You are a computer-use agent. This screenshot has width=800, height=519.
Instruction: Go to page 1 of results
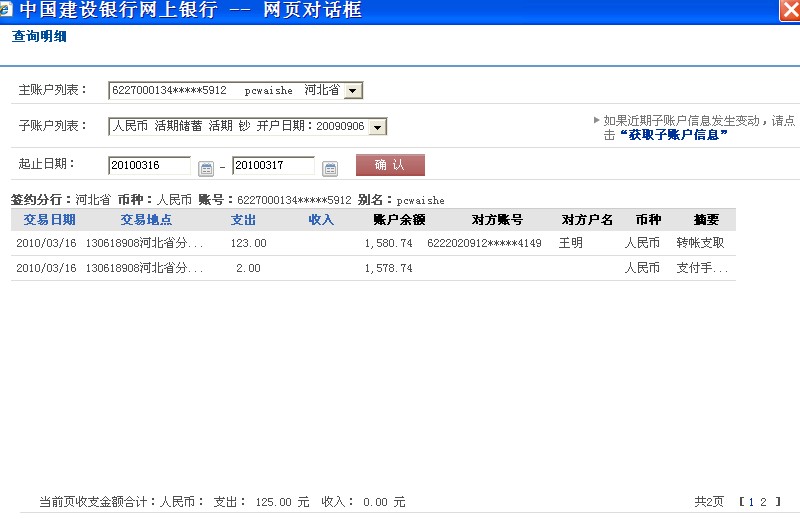pos(751,502)
